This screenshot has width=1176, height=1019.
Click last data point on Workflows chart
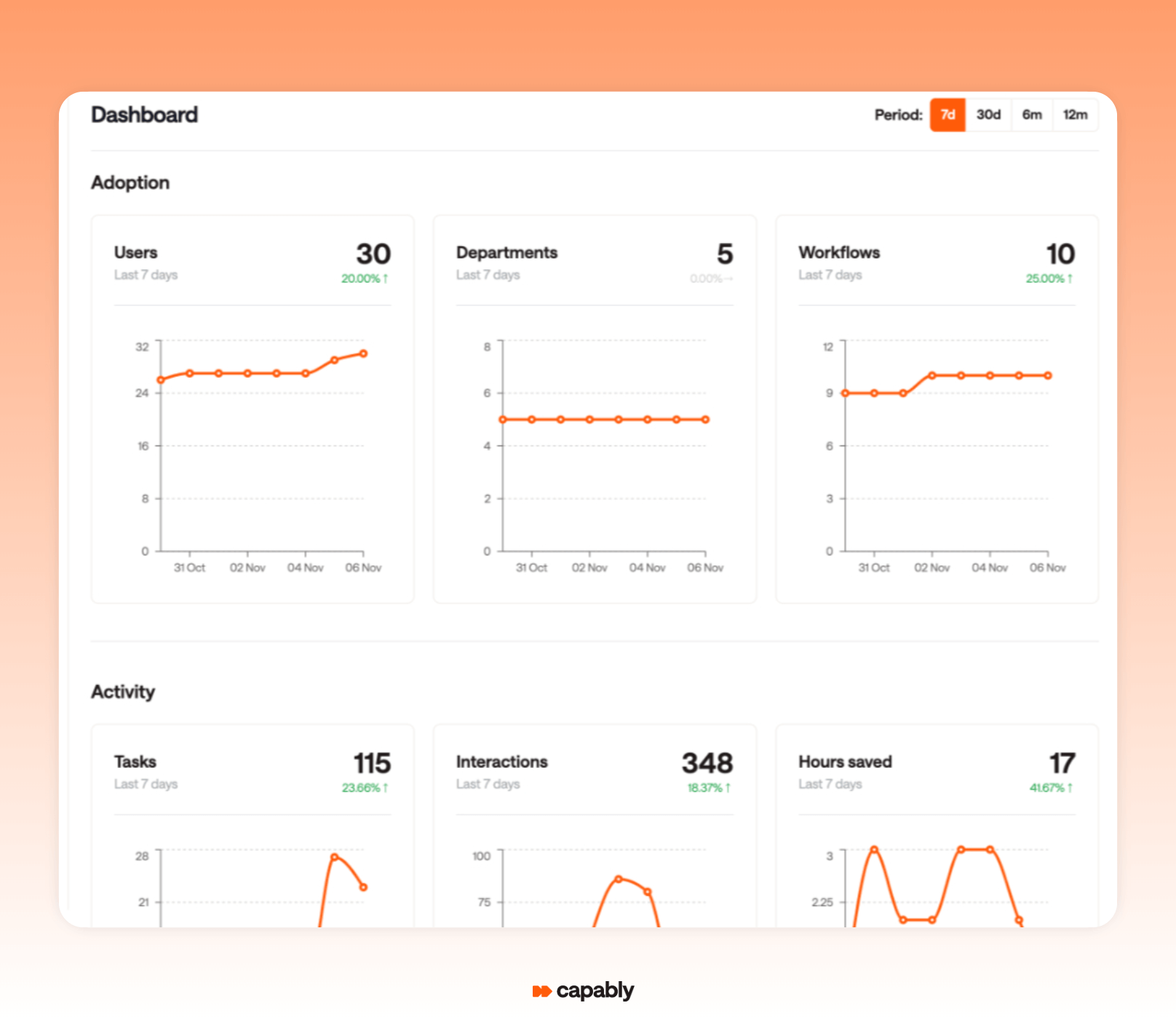coord(1048,376)
